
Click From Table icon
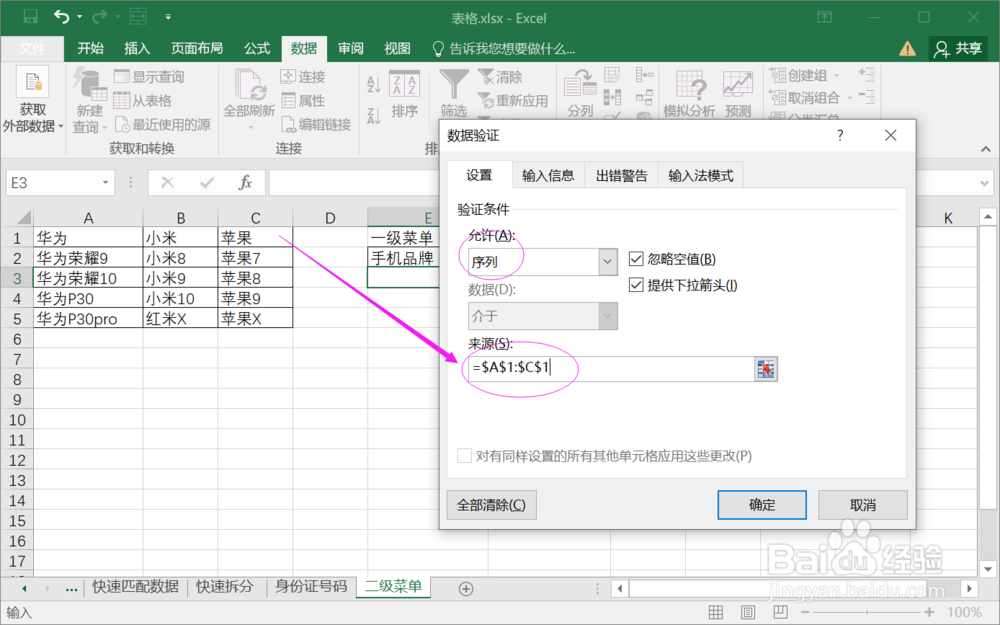click(x=121, y=101)
